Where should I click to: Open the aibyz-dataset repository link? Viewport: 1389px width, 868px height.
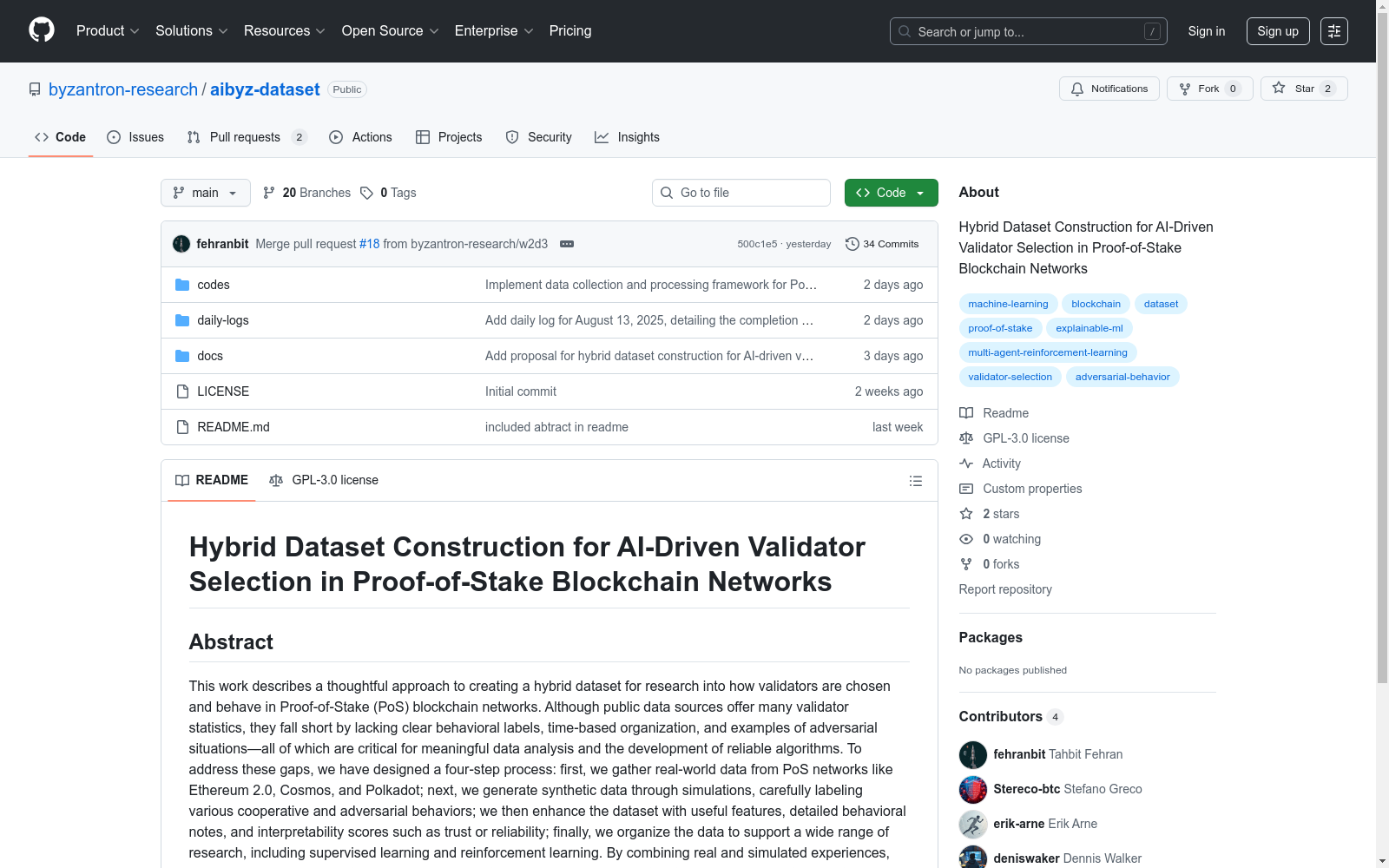(265, 89)
